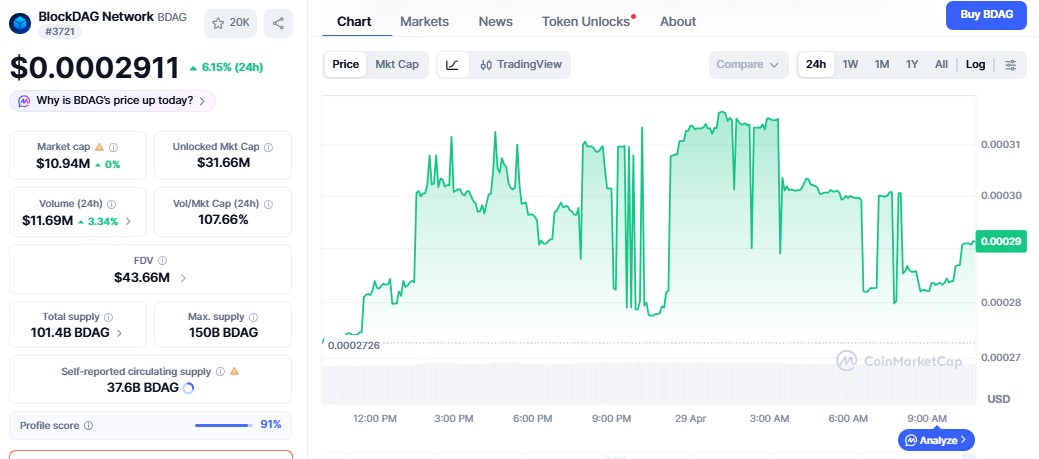1039x459 pixels.
Task: Click info icon beside Volume (24h)
Action: [x=111, y=204]
